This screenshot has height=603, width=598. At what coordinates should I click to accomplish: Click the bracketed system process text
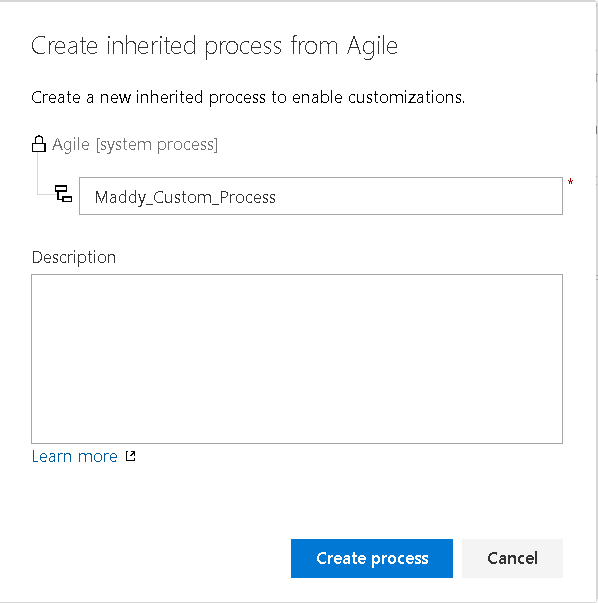tap(157, 145)
